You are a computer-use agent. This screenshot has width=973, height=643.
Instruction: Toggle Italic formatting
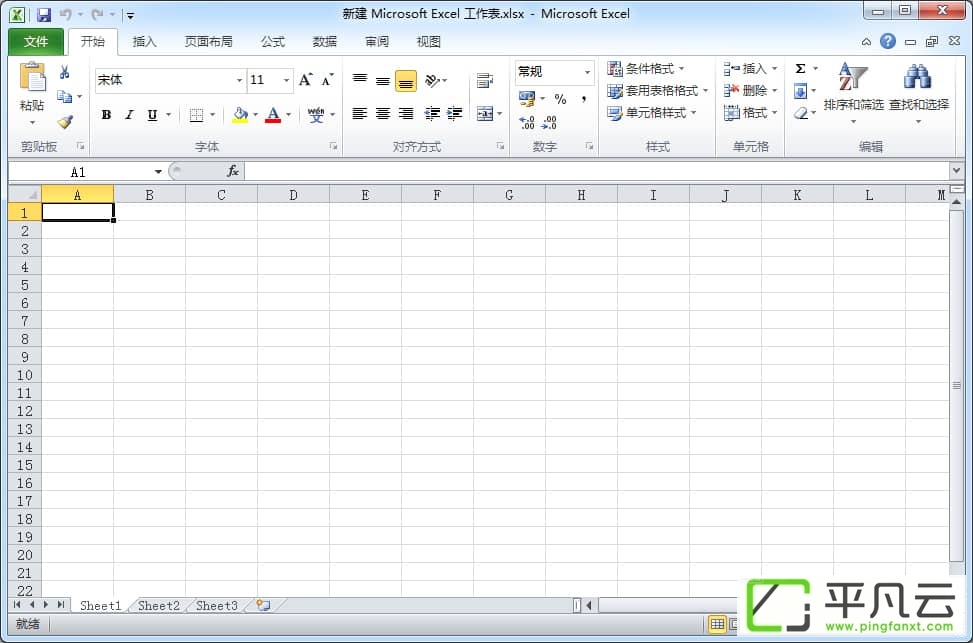129,115
